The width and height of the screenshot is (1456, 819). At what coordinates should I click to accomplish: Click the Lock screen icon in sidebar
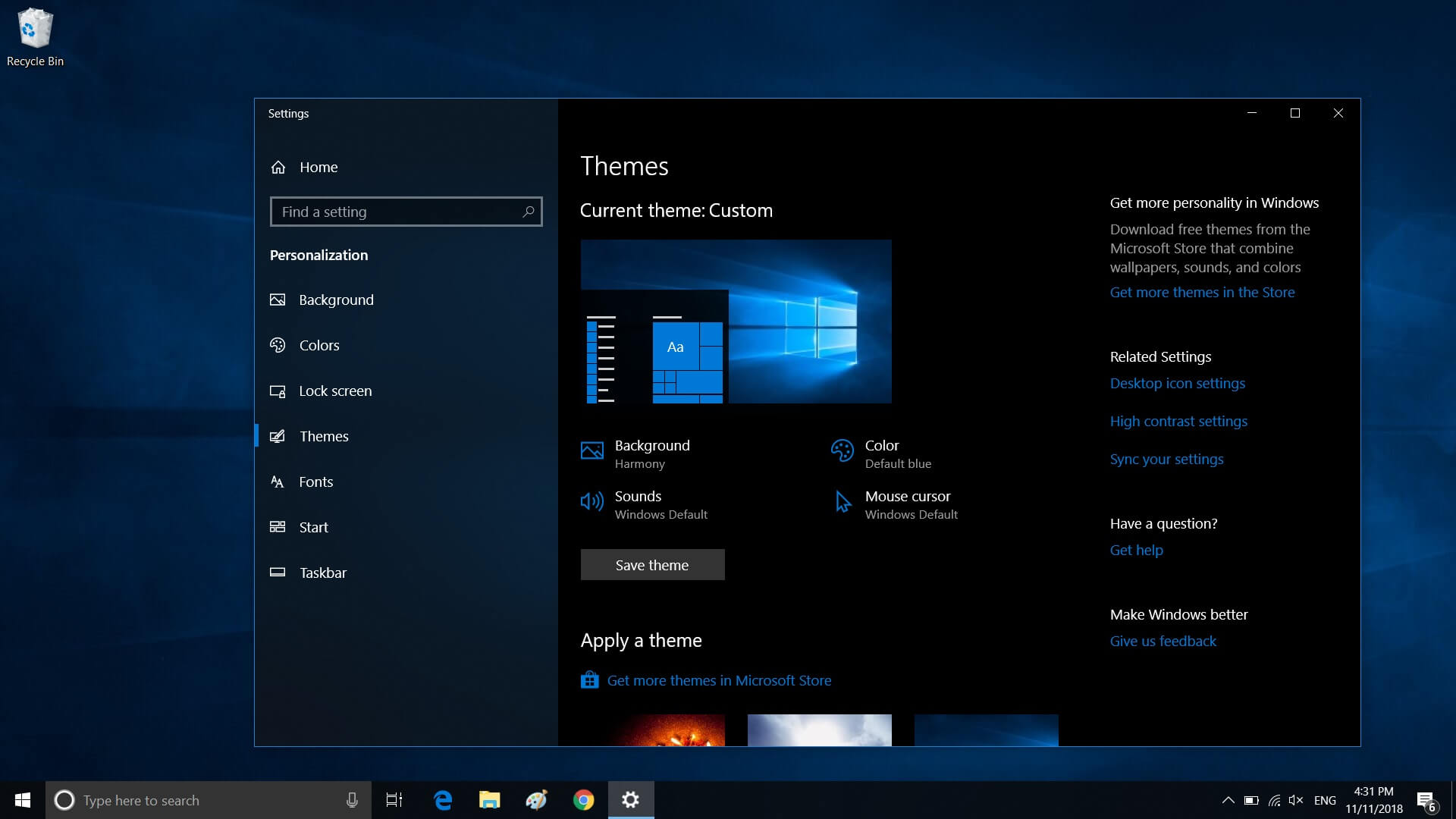click(x=278, y=391)
